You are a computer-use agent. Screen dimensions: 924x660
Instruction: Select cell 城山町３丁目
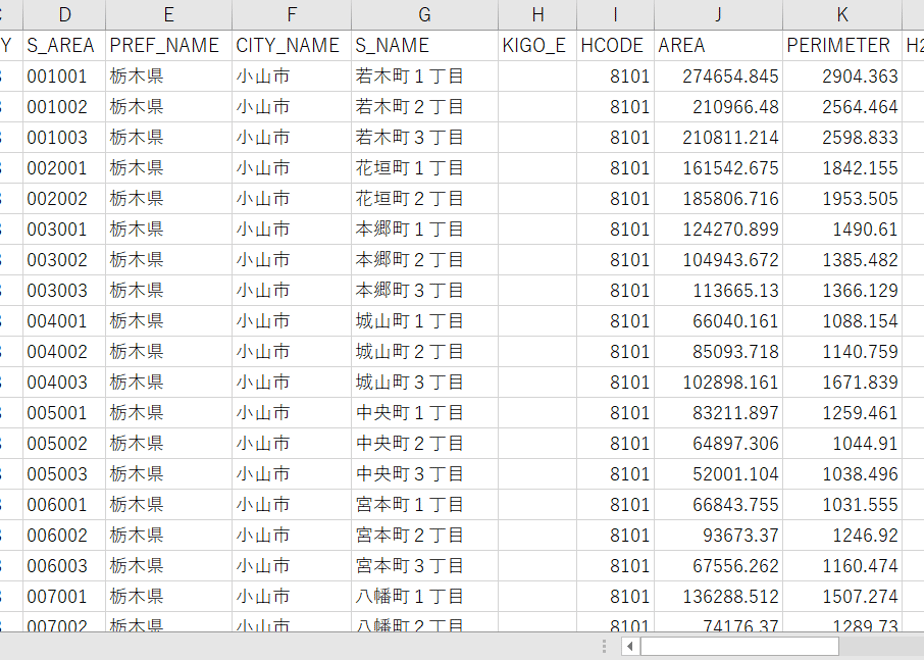[425, 382]
